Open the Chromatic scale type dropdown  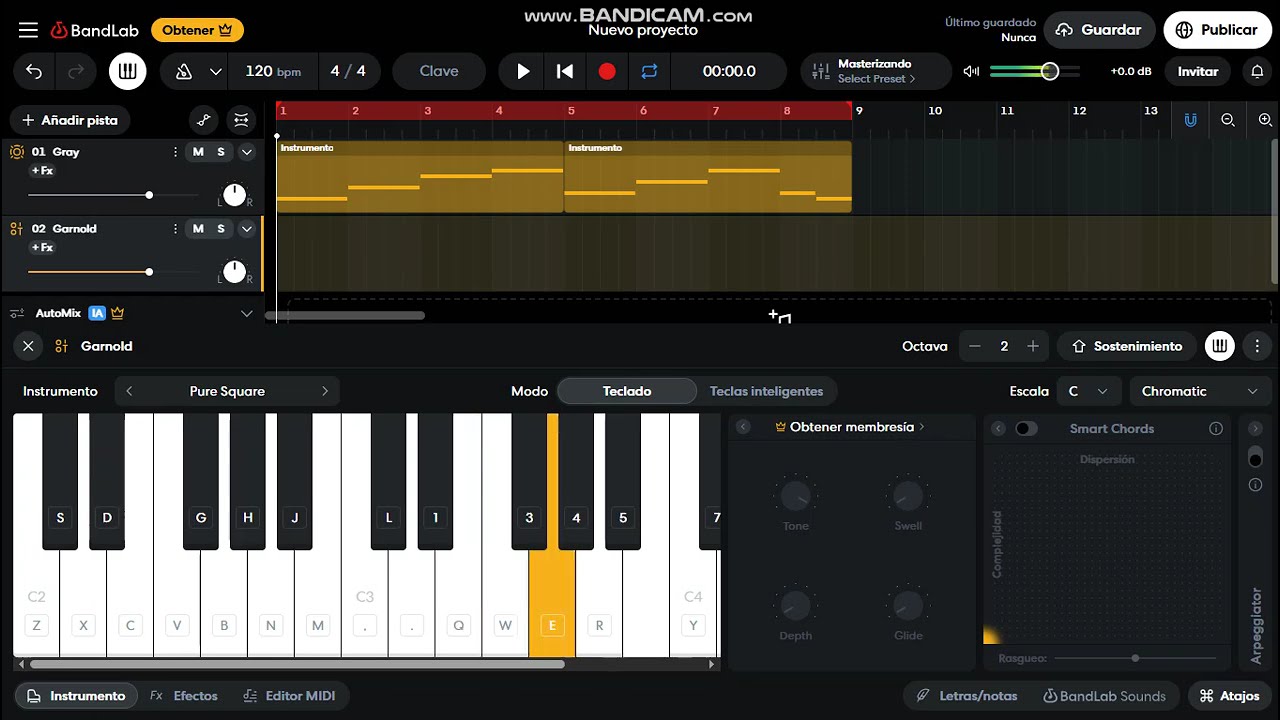(x=1200, y=391)
